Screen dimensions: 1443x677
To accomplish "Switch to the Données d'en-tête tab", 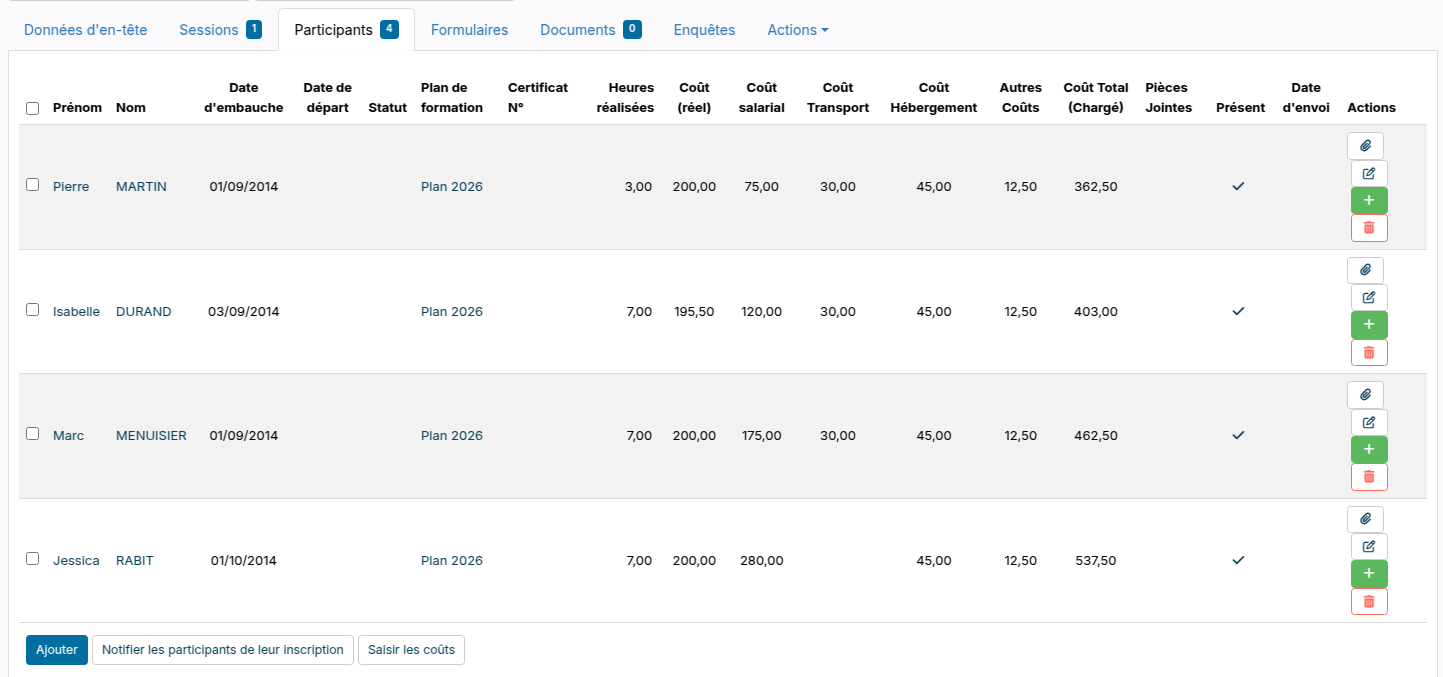I will (86, 30).
